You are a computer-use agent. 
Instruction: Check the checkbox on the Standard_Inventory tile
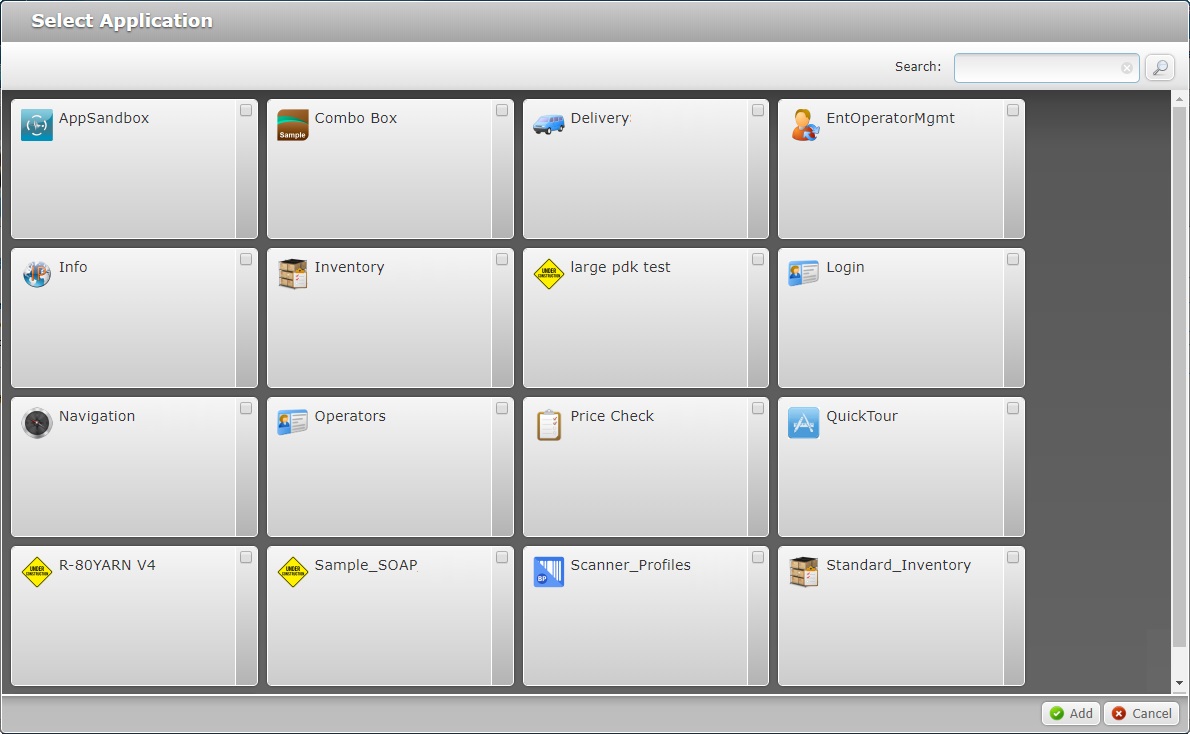[x=1012, y=557]
